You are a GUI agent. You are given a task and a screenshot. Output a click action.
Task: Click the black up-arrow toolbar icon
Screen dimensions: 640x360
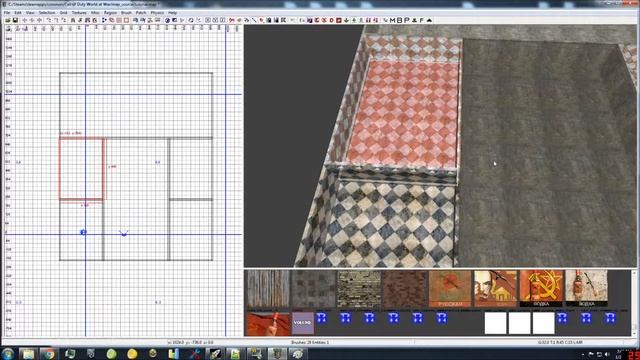coord(429,20)
